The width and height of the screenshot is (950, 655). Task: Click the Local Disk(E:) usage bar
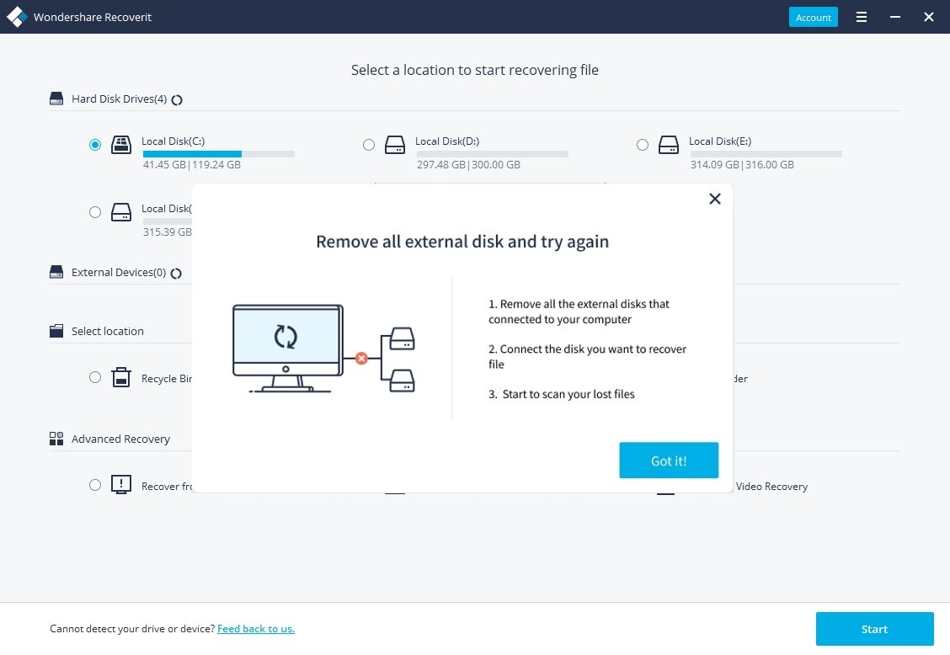click(x=766, y=154)
